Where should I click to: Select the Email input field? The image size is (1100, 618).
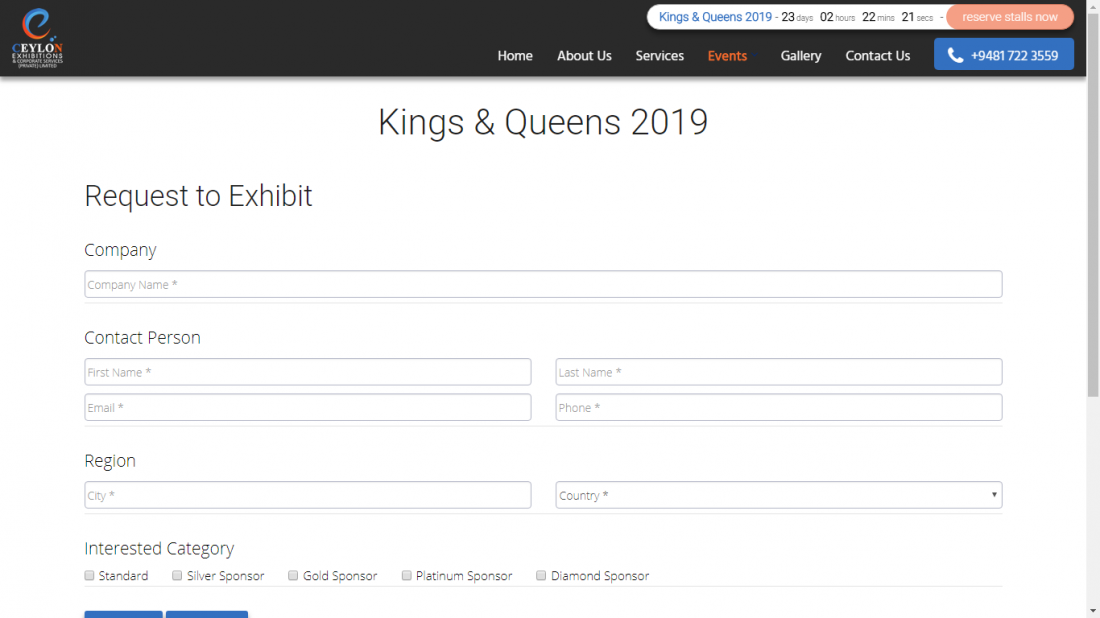click(307, 408)
